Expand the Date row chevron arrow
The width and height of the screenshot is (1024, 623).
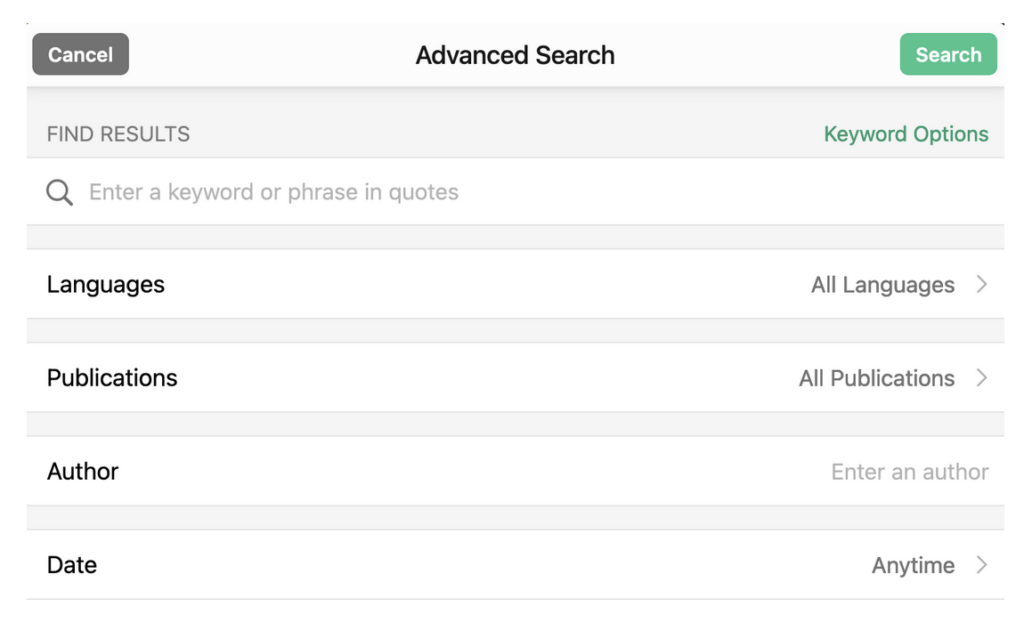(x=982, y=565)
